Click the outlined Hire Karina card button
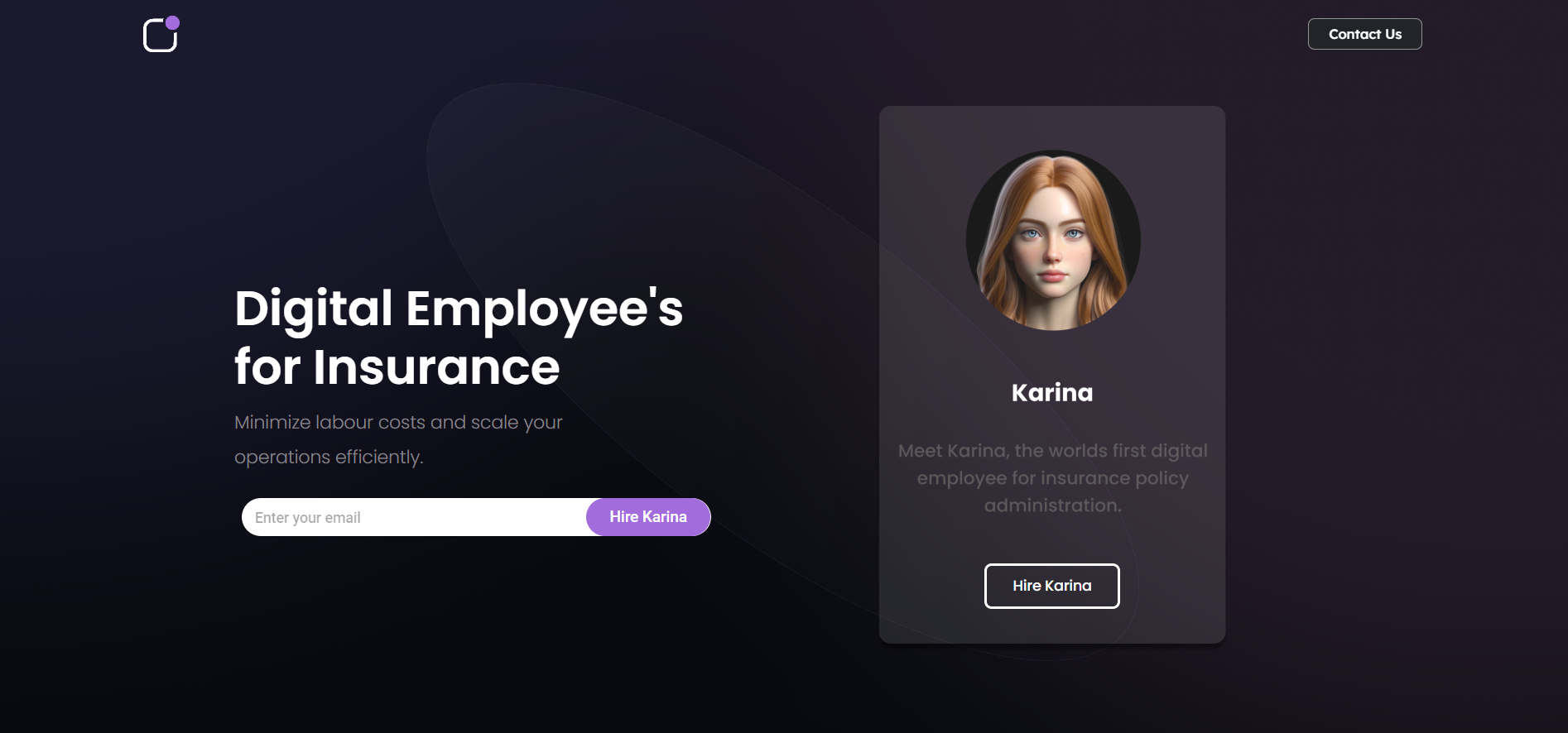The image size is (1568, 733). tap(1051, 586)
